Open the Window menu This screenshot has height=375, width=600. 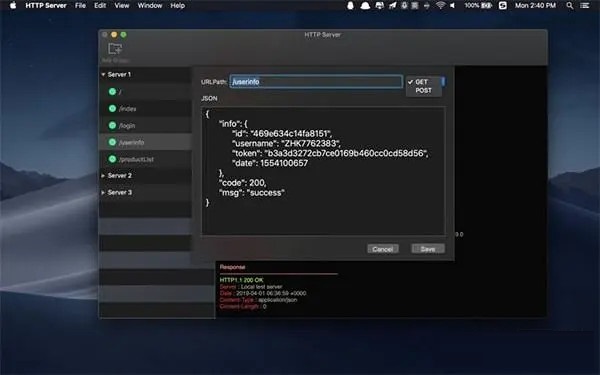(150, 6)
